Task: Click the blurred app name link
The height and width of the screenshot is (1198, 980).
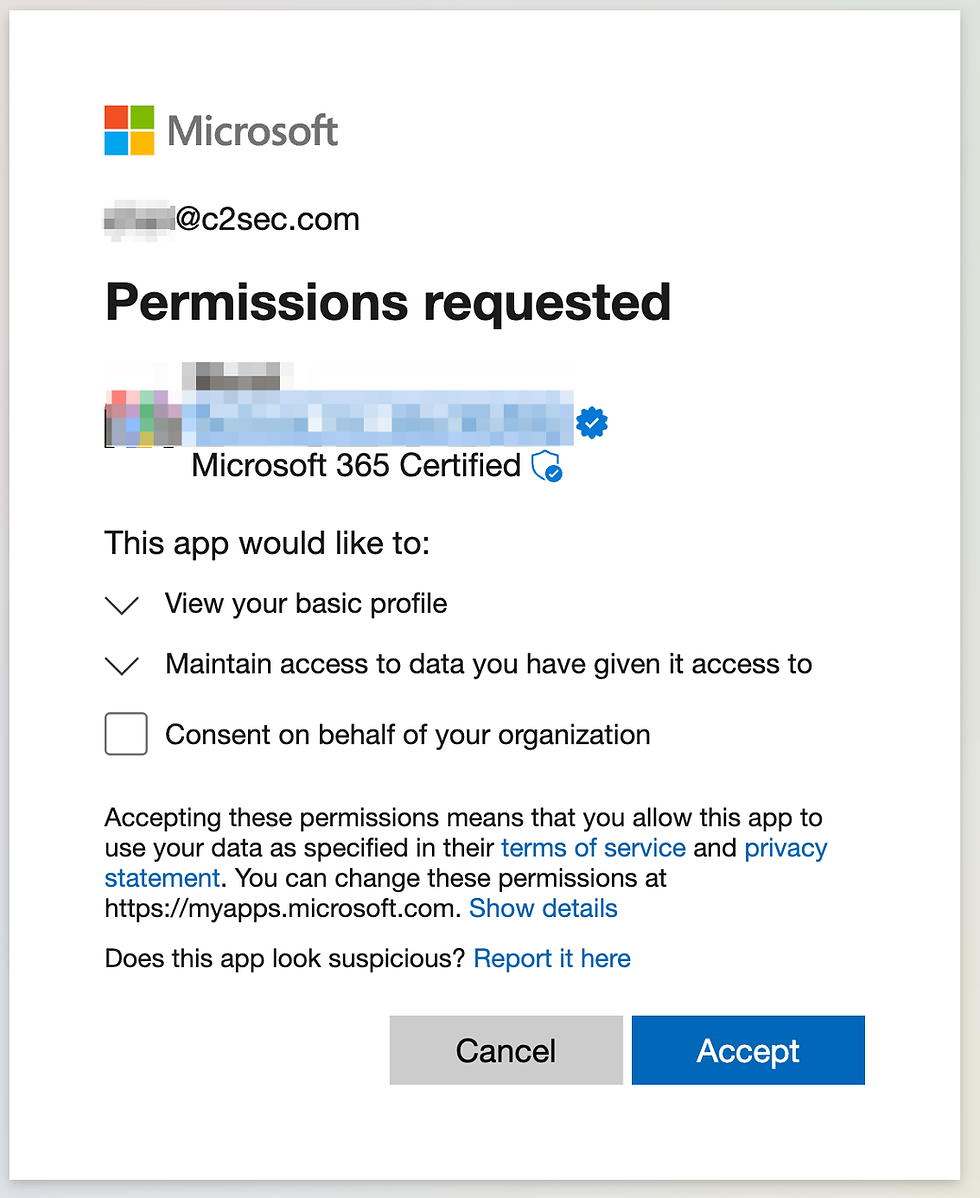Action: (x=378, y=418)
